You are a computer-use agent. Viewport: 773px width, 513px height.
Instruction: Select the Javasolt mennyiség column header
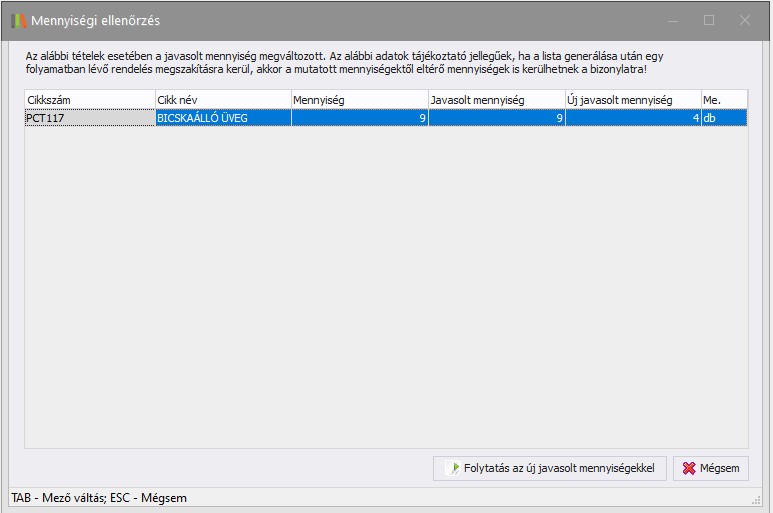(x=496, y=100)
